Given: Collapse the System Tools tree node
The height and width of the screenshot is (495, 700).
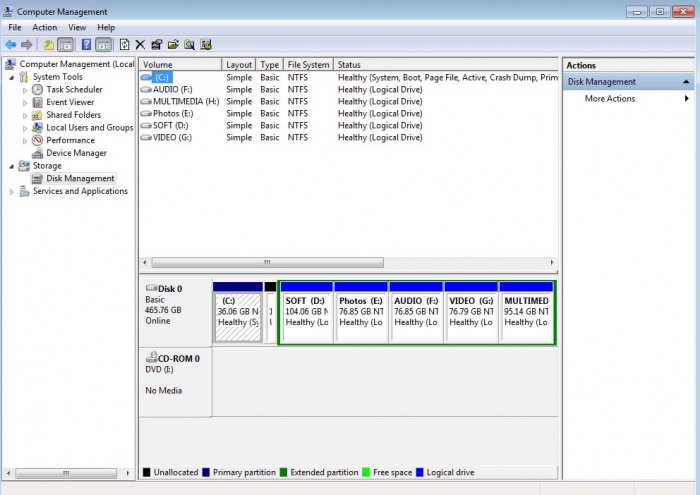Looking at the screenshot, I should click(12, 77).
